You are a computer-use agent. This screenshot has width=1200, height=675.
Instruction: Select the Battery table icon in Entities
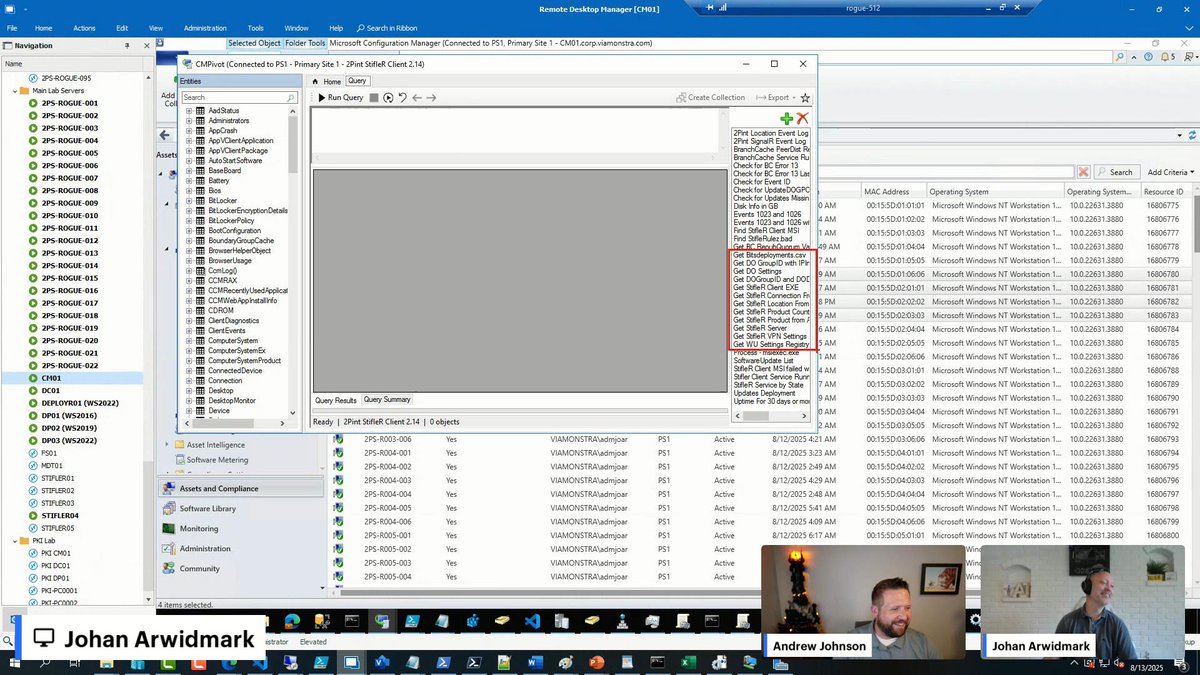tap(200, 181)
